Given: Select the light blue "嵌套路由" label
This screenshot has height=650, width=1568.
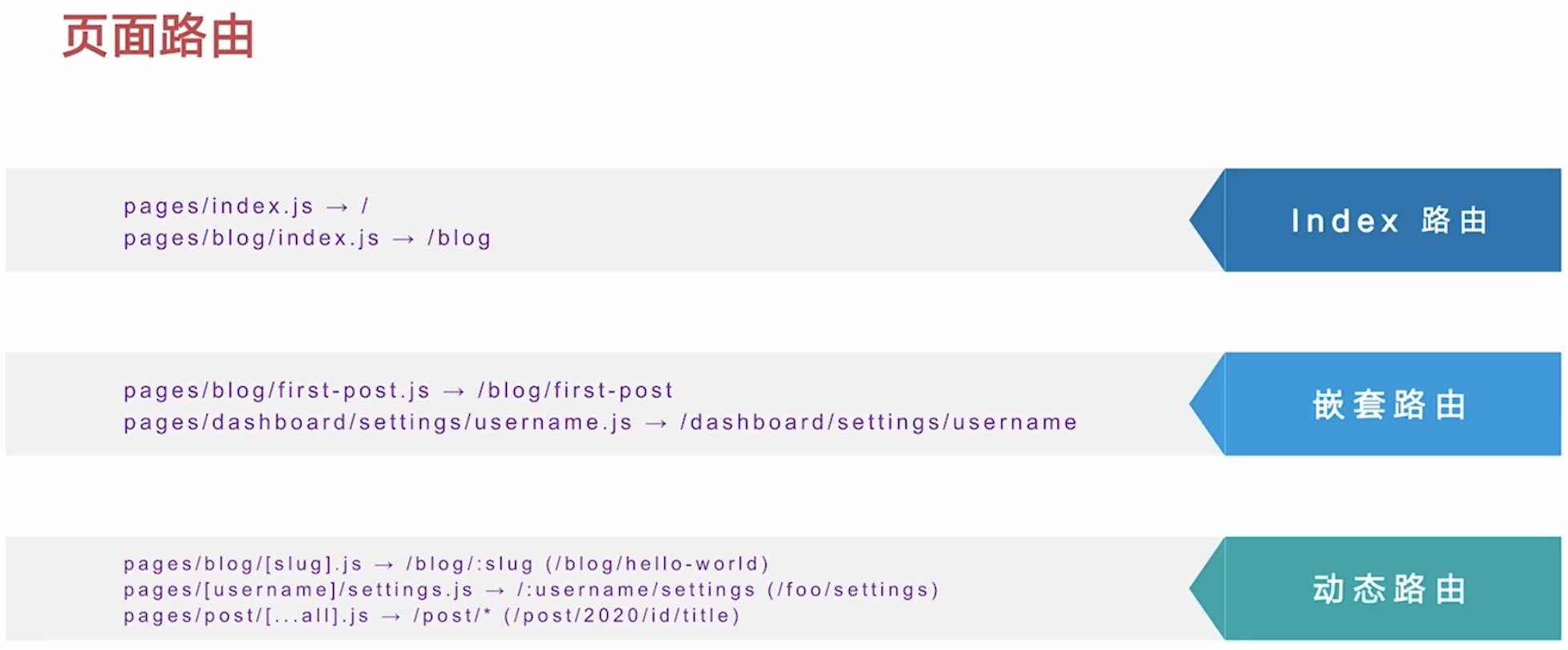Looking at the screenshot, I should click(1392, 404).
